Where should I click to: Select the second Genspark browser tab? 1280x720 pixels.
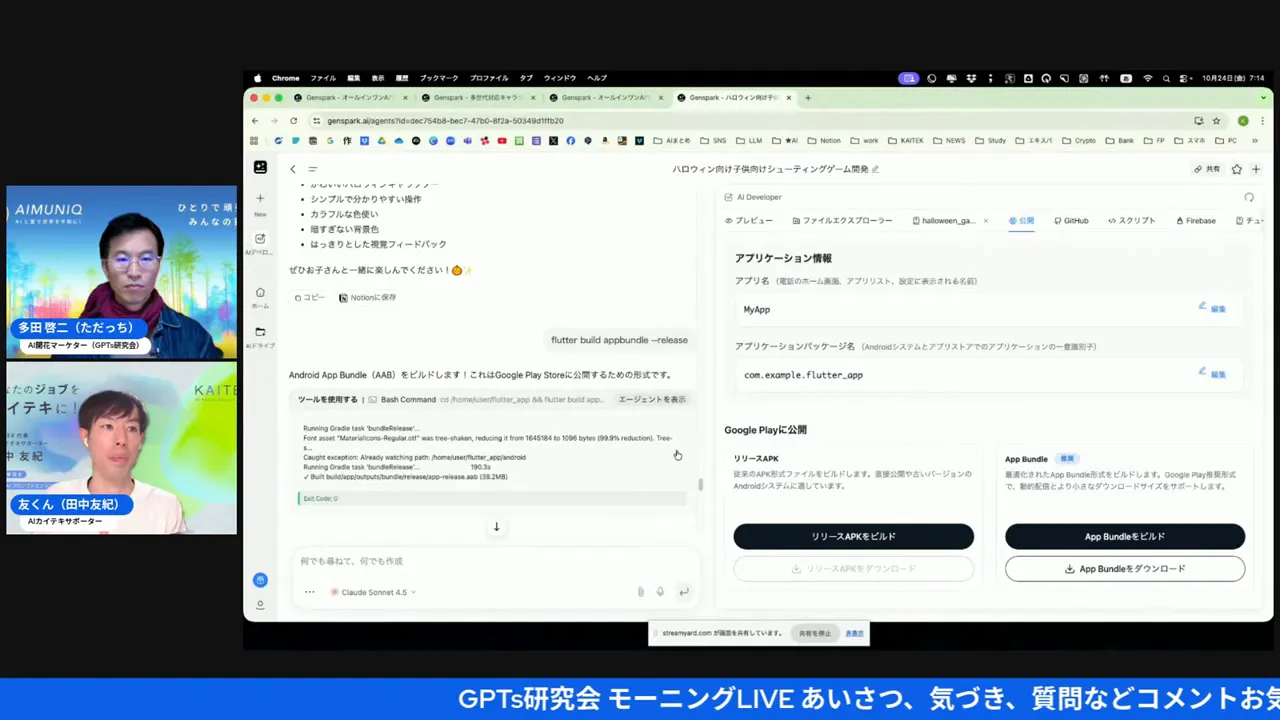pos(478,98)
